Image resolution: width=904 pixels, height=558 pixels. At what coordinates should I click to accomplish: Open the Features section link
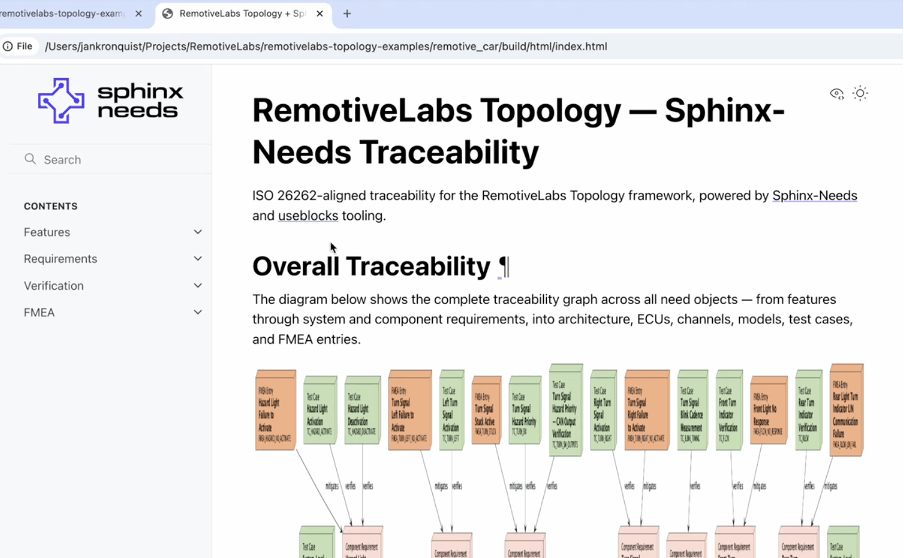[47, 232]
